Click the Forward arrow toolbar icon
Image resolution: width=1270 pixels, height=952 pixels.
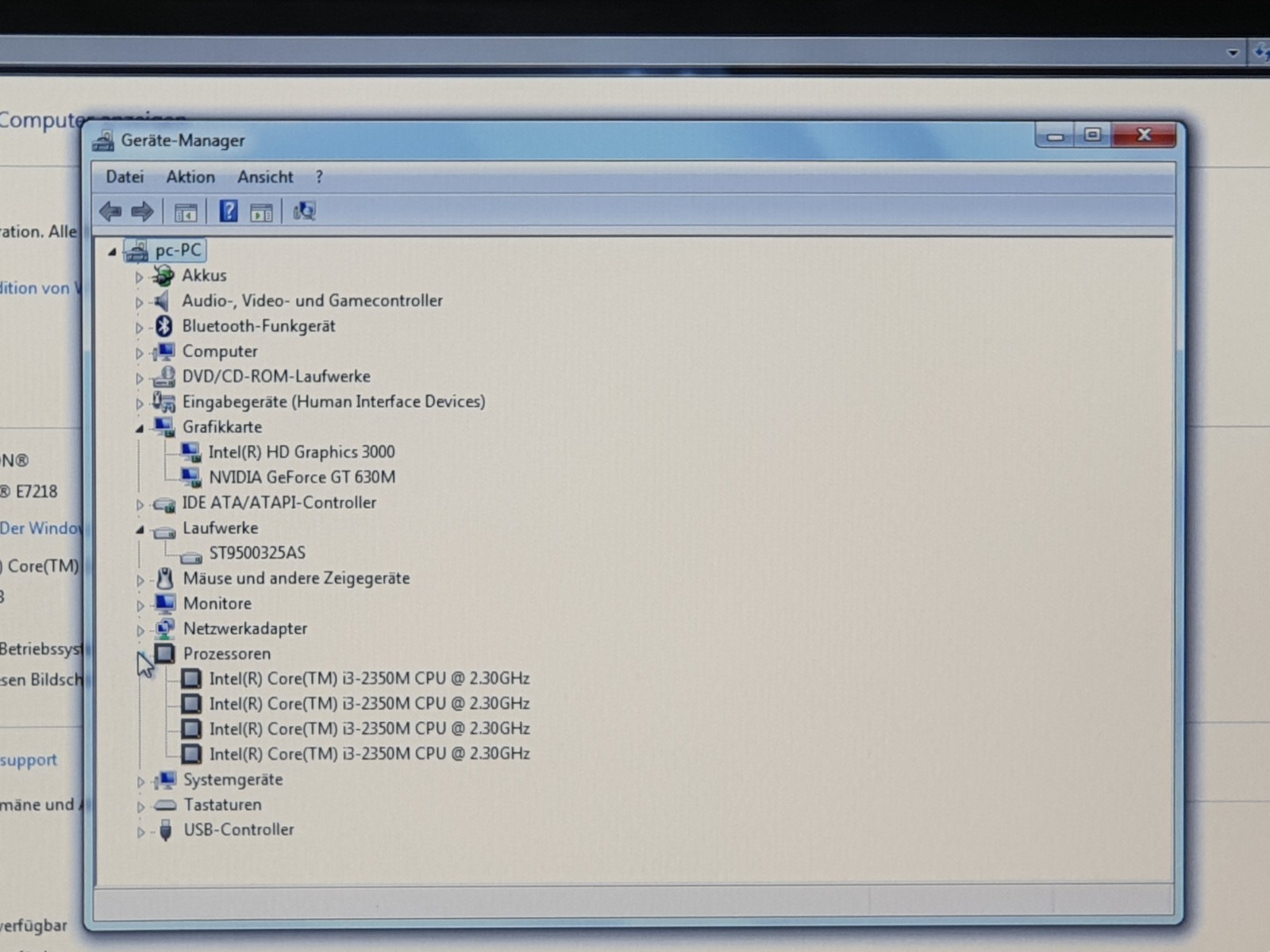[142, 211]
